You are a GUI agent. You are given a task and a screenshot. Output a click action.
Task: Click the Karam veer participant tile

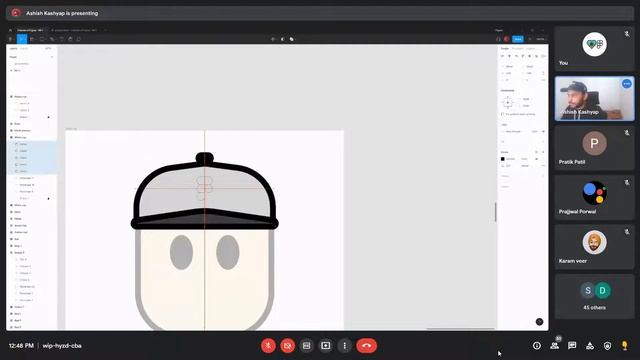(x=594, y=247)
